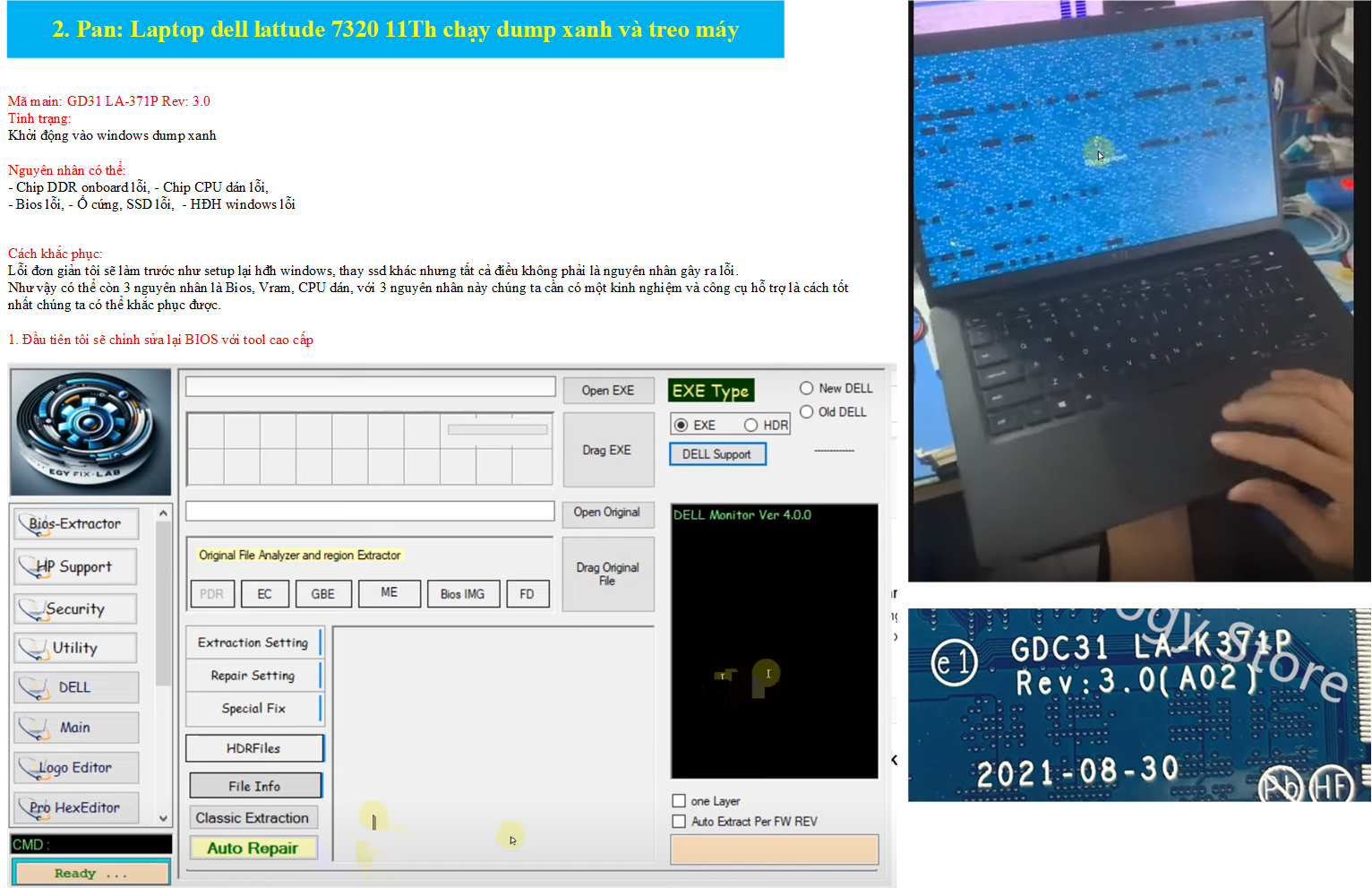Open the HDRFiles section

point(254,748)
